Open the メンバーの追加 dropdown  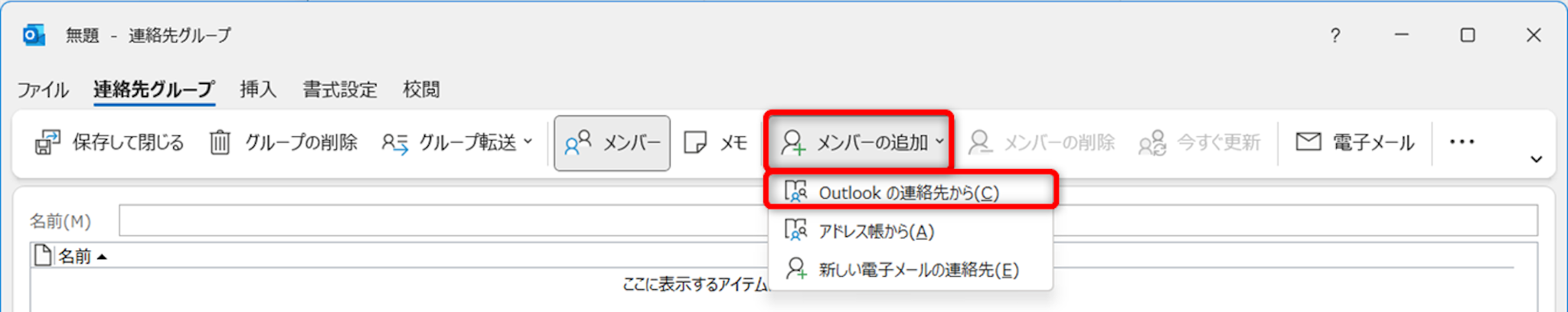(860, 142)
